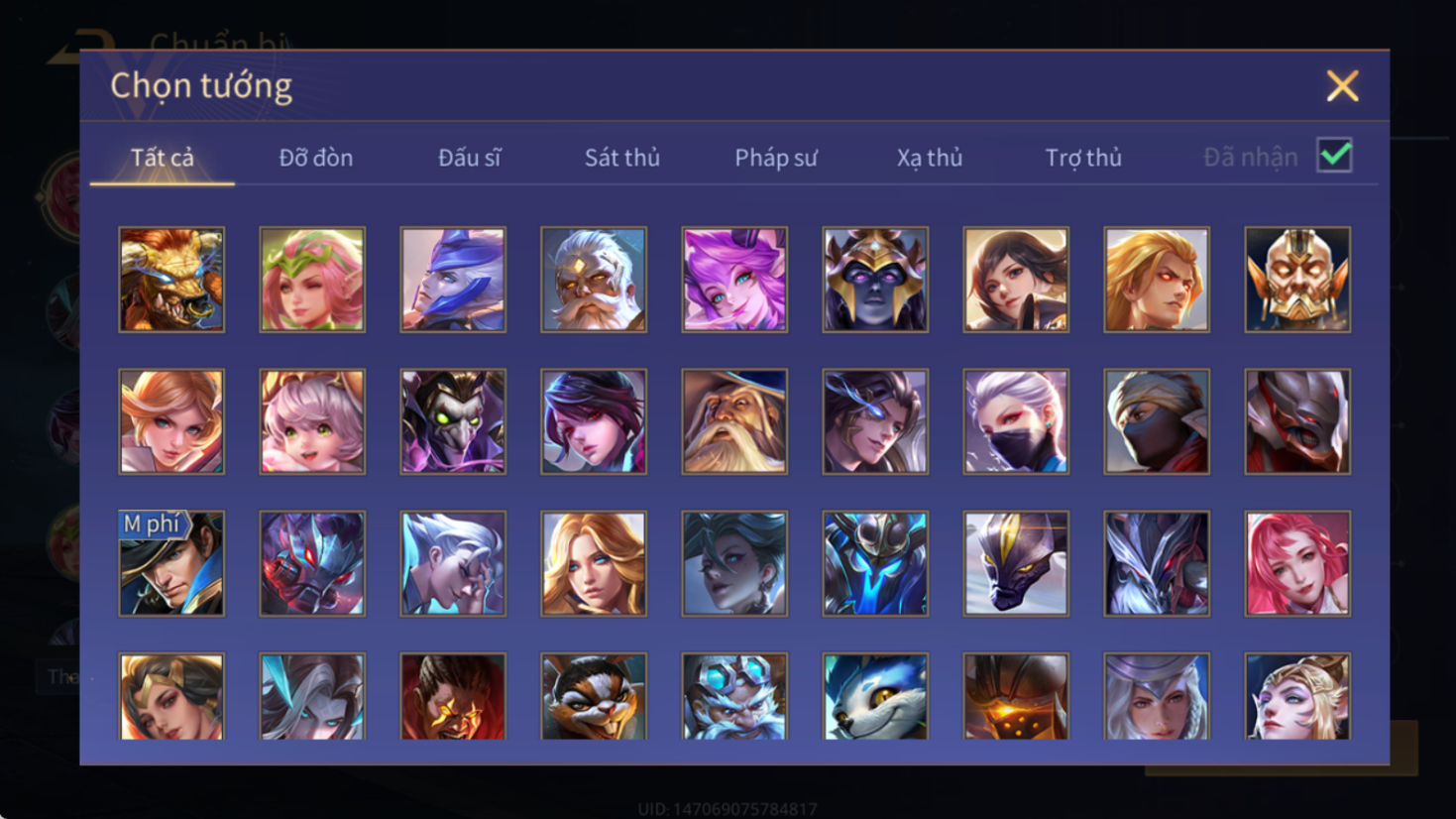Open the Trợ thủ tab
Screen dimensions: 1456x819
pos(1082,158)
